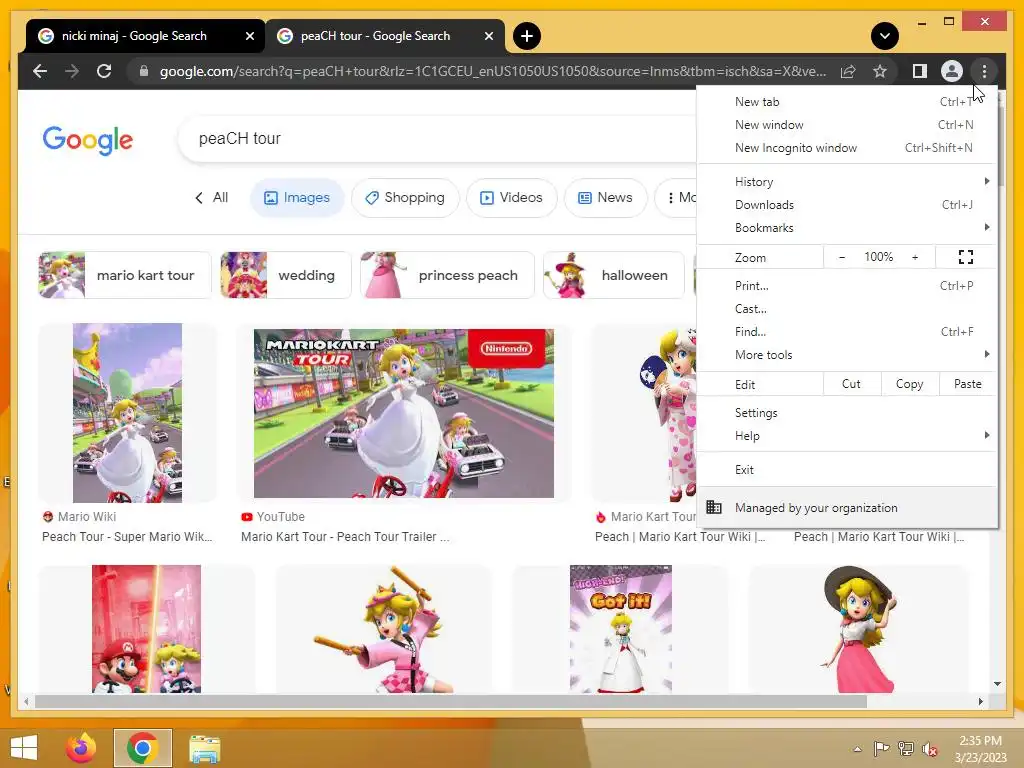Open the tab search dropdown arrow
Screen dimensions: 1024x768
tap(884, 36)
